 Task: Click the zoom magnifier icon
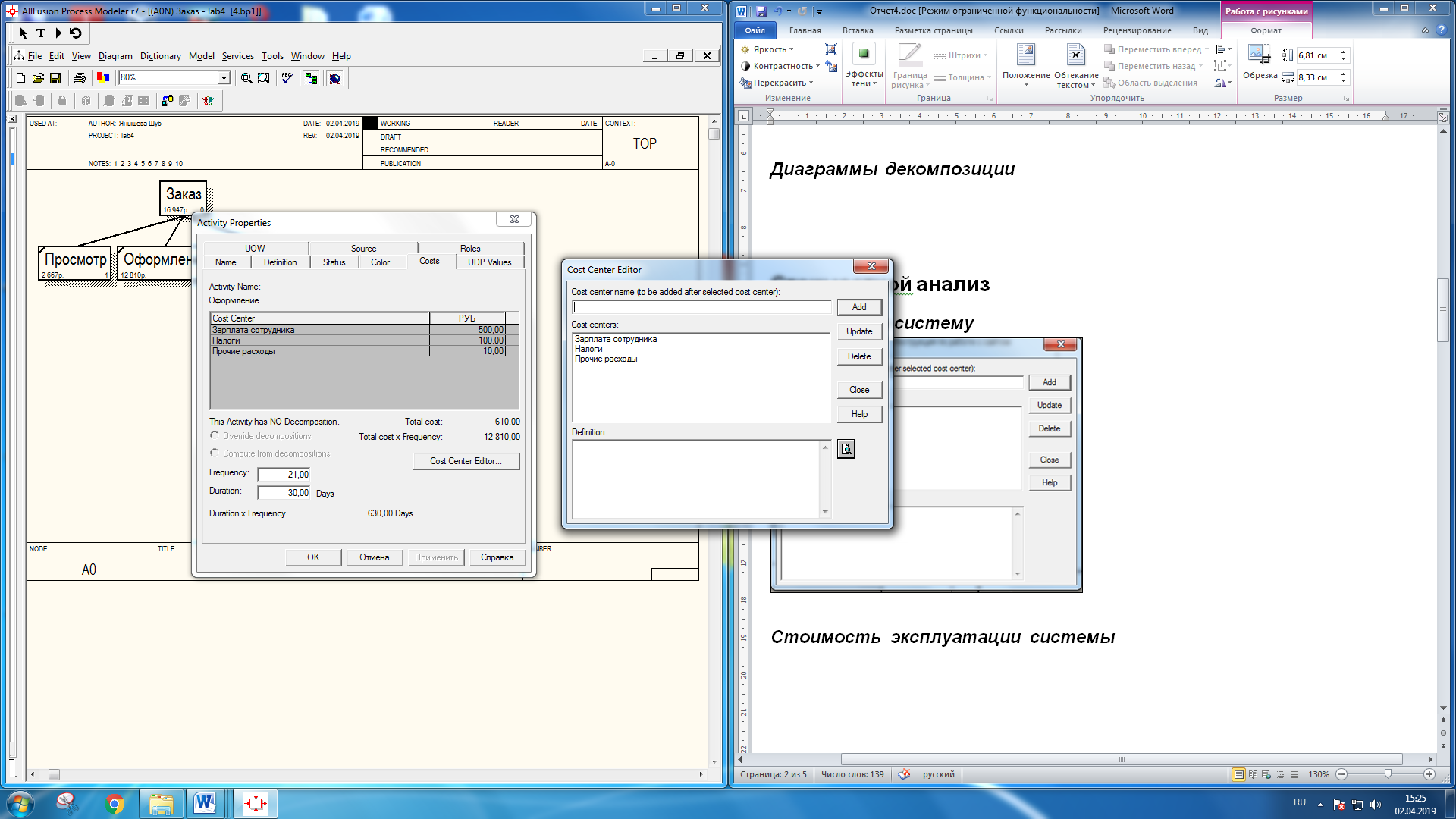click(x=246, y=78)
